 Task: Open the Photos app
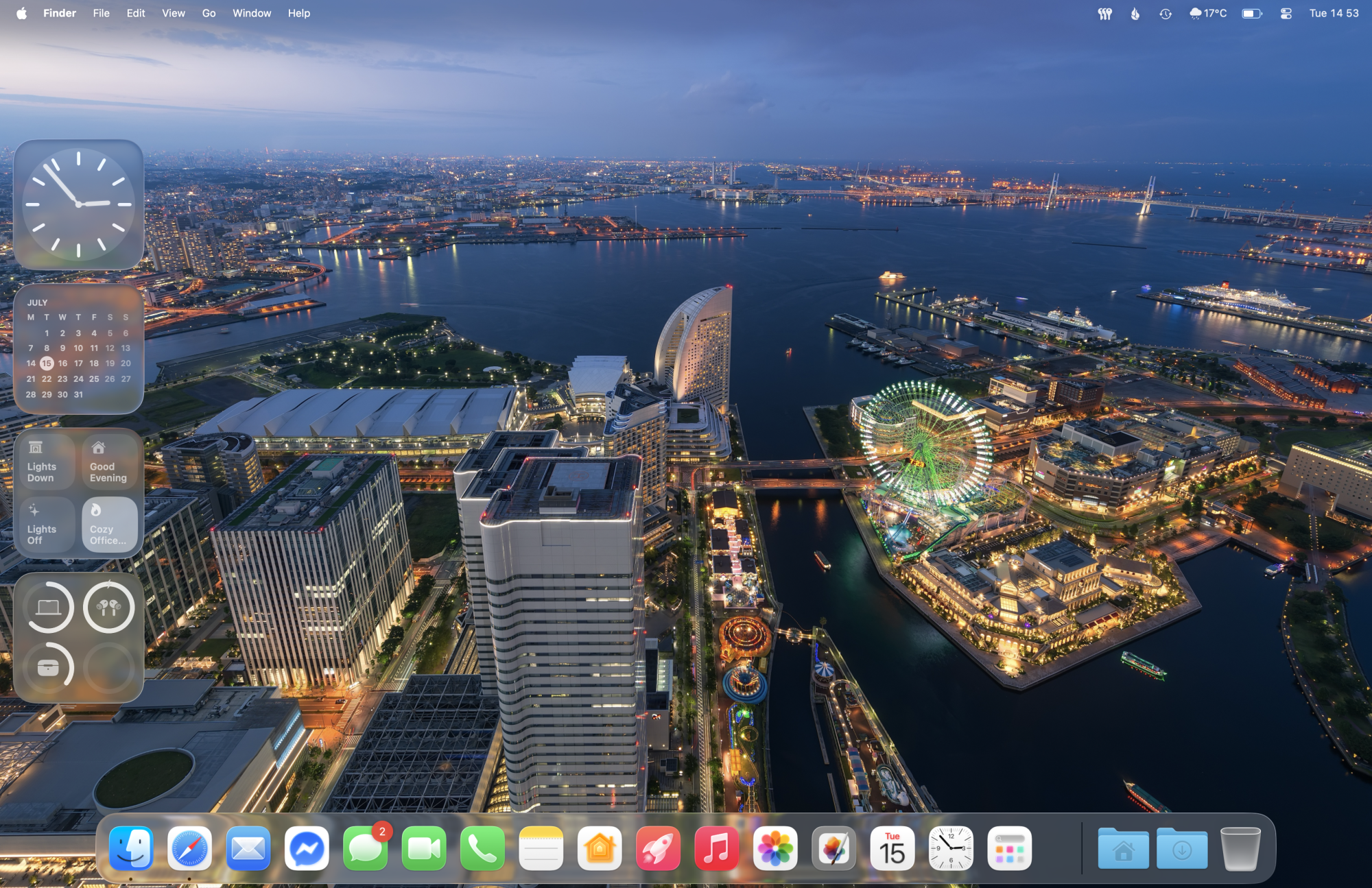(776, 848)
